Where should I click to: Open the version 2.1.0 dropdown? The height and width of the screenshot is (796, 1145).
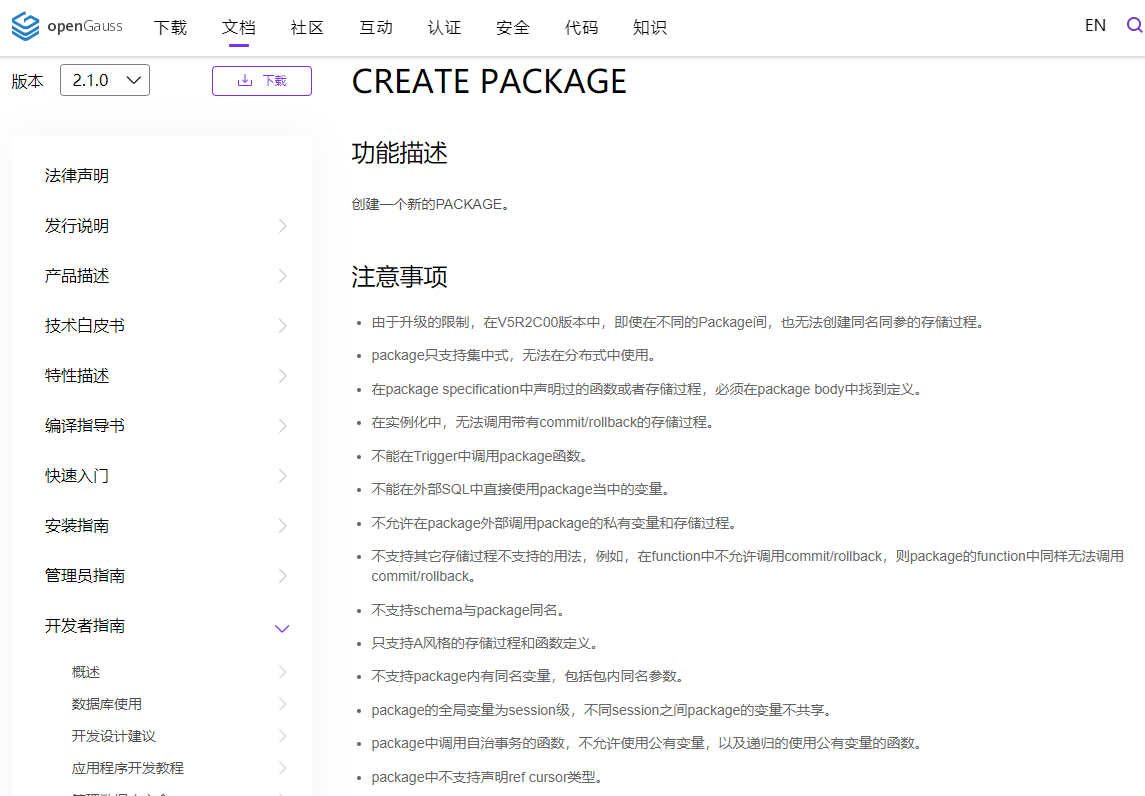click(105, 80)
